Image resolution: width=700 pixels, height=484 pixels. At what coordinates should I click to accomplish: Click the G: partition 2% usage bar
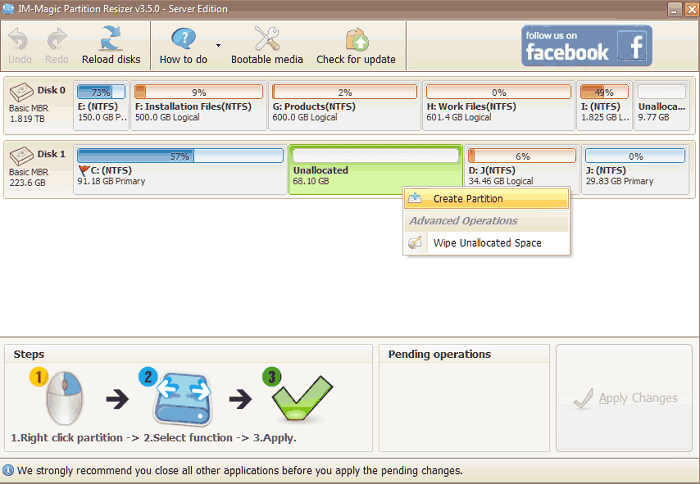click(x=344, y=92)
